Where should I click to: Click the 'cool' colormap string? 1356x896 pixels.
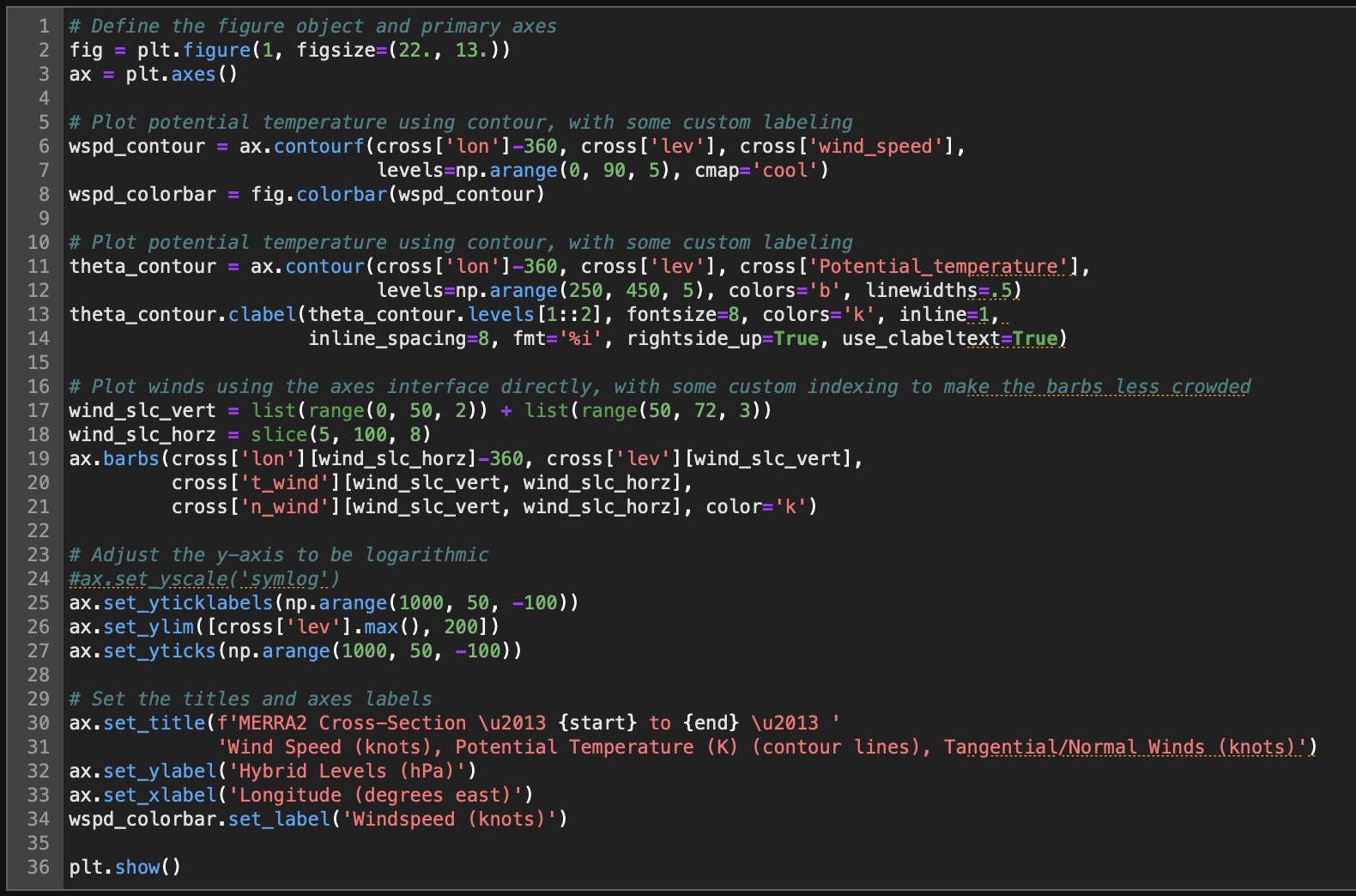tap(785, 170)
